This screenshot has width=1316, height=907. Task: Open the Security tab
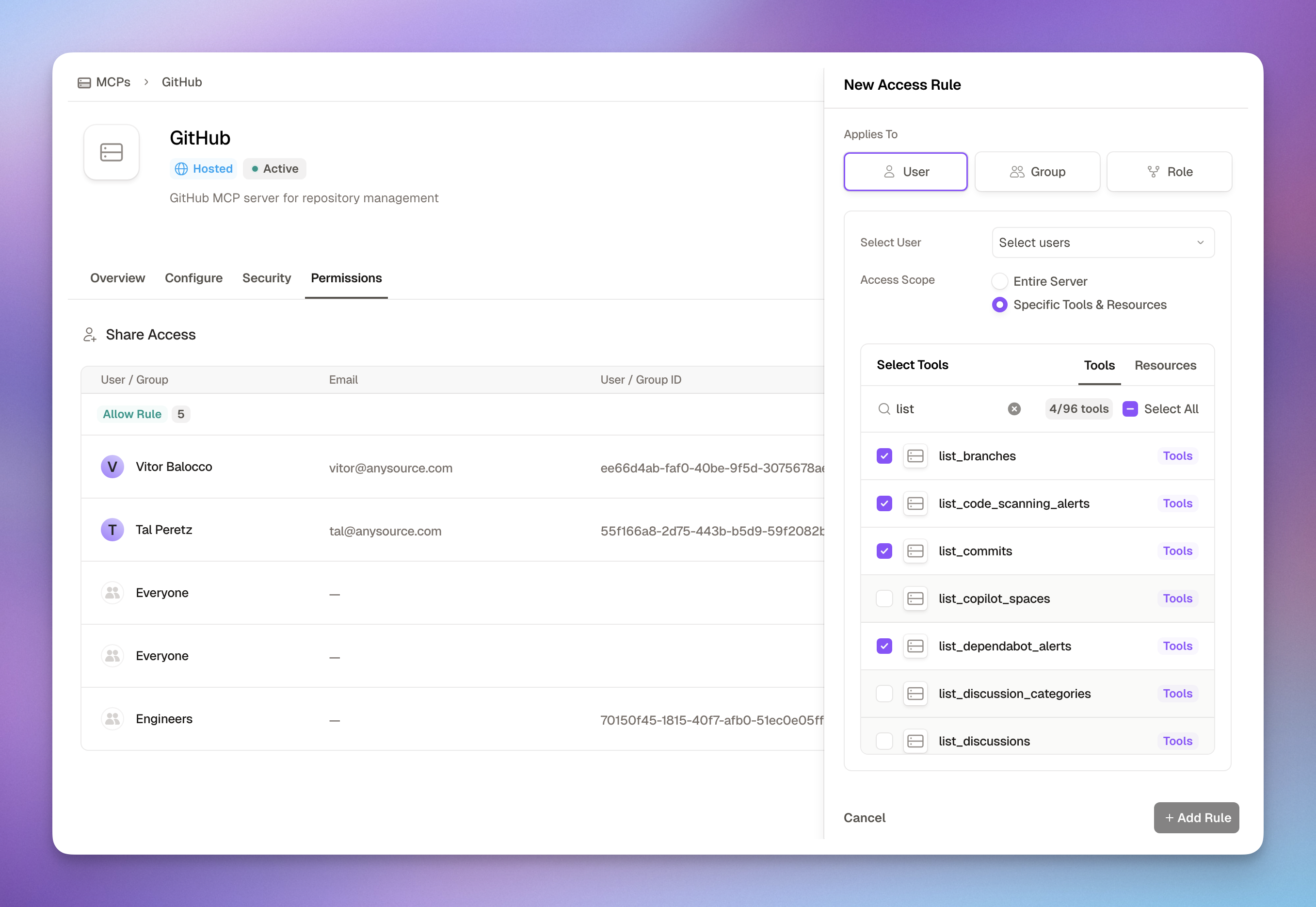point(267,278)
